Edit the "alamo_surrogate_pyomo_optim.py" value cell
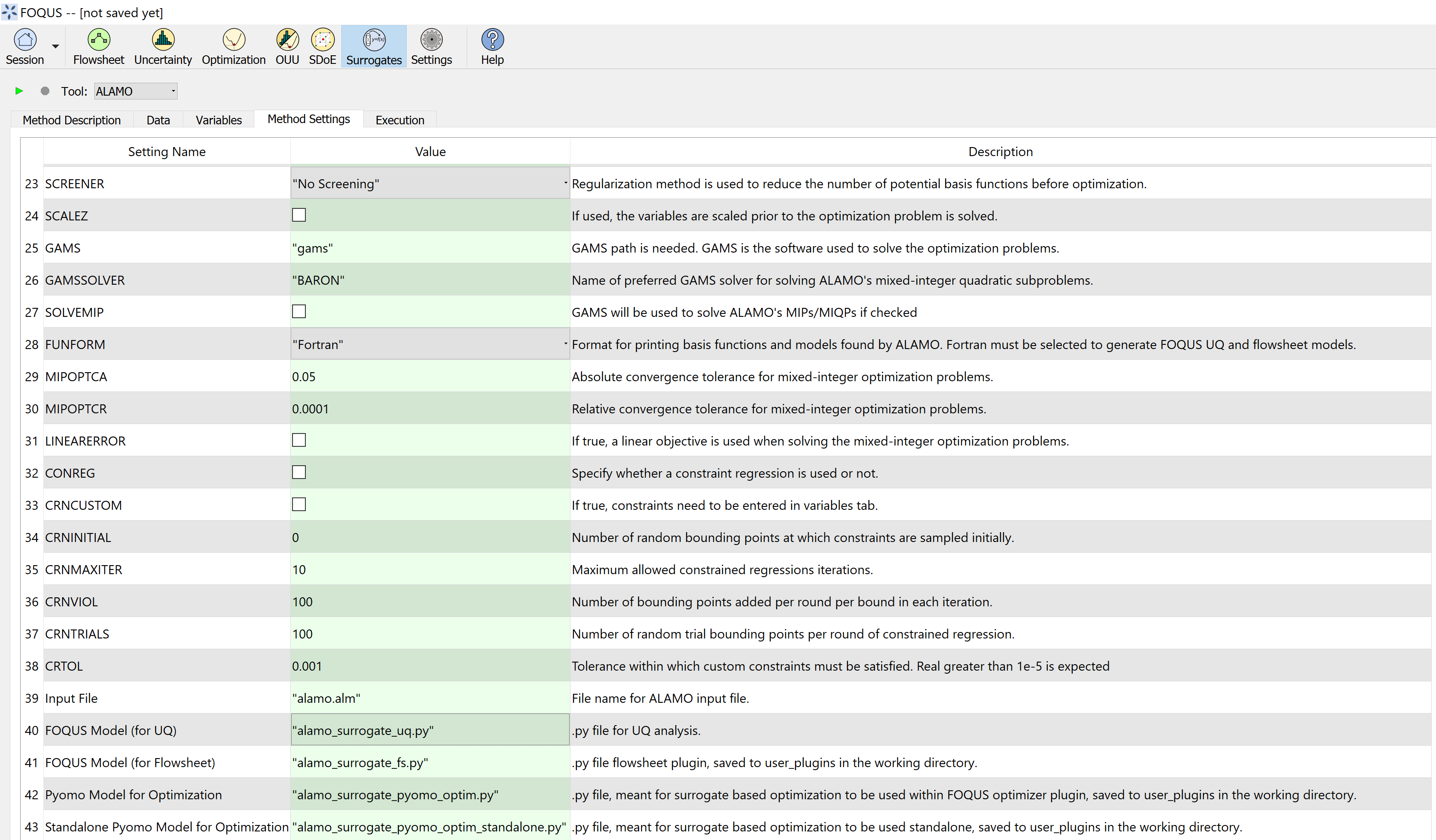Image resolution: width=1436 pixels, height=840 pixels. (x=430, y=795)
